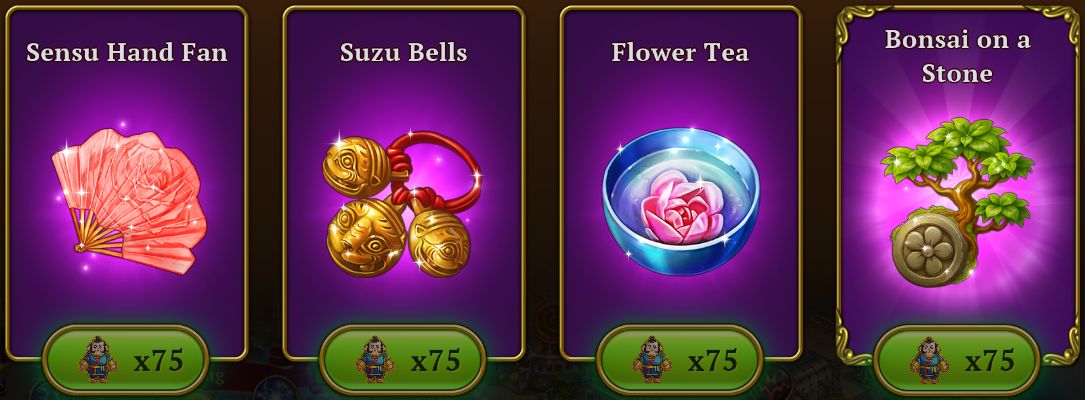
Task: Click the Suzu Bells title text
Action: pyautogui.click(x=403, y=53)
